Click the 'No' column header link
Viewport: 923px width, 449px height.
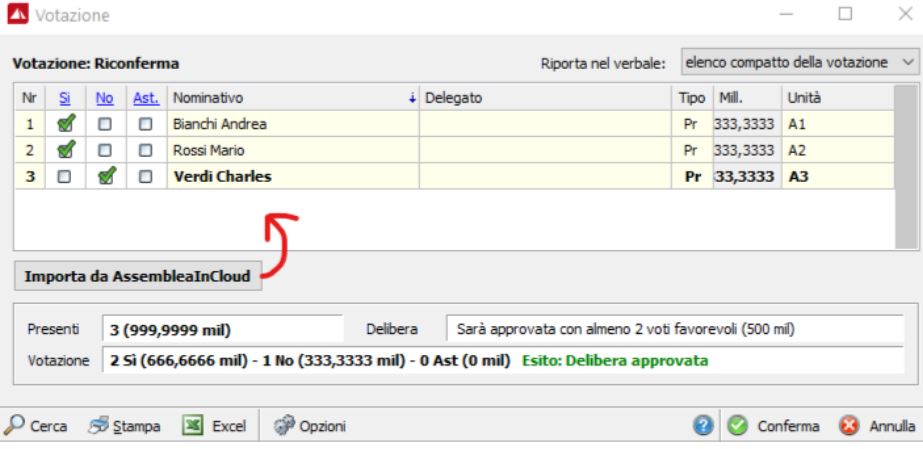104,98
